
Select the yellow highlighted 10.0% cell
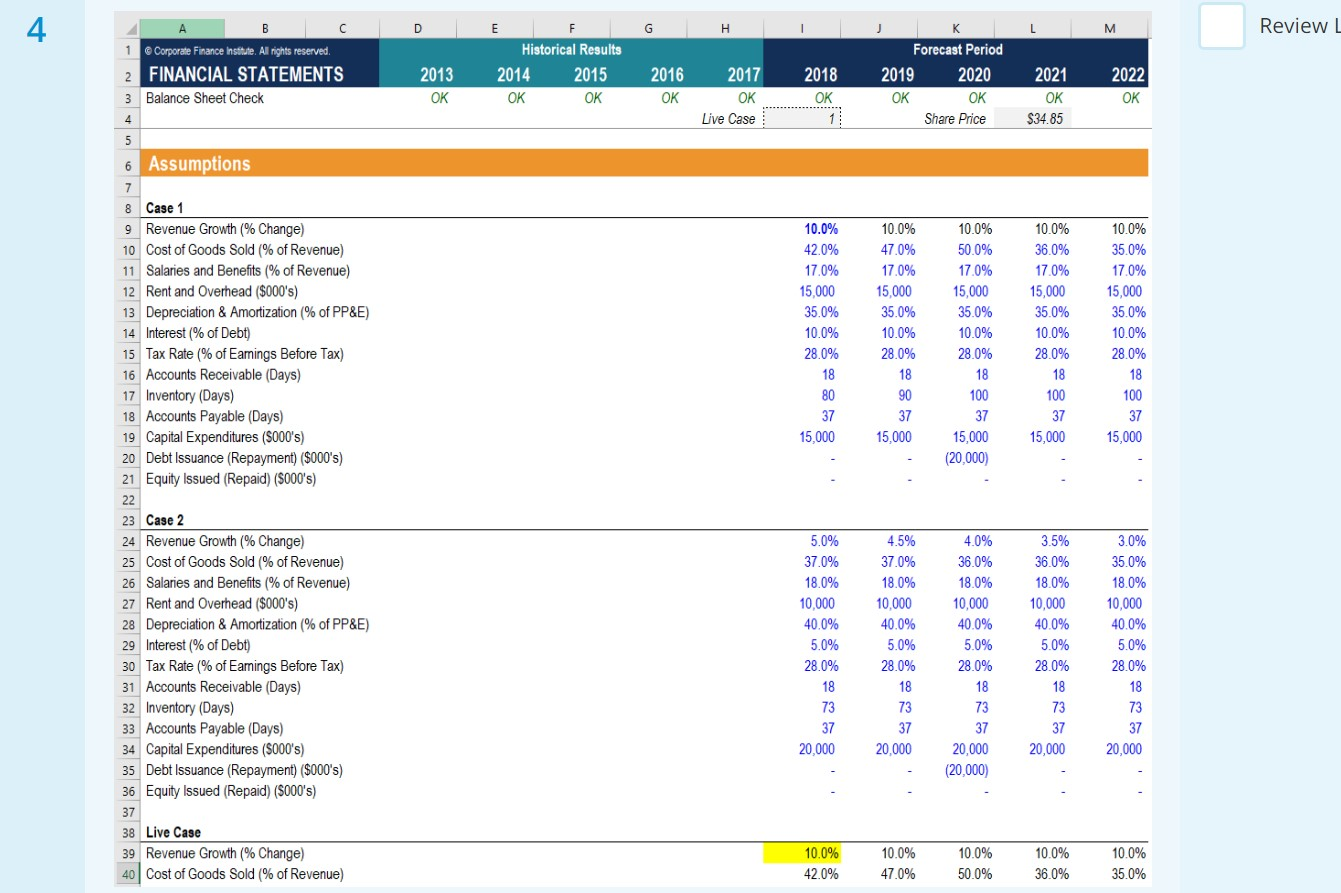(802, 853)
